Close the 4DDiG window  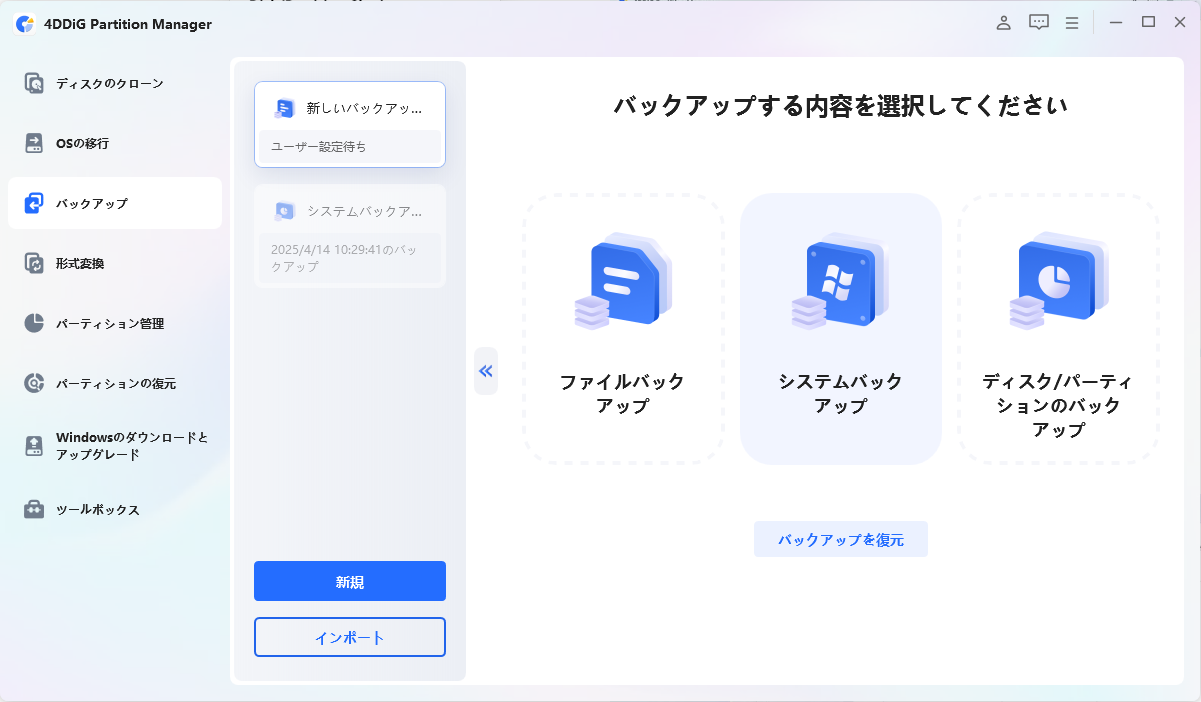tap(1179, 23)
